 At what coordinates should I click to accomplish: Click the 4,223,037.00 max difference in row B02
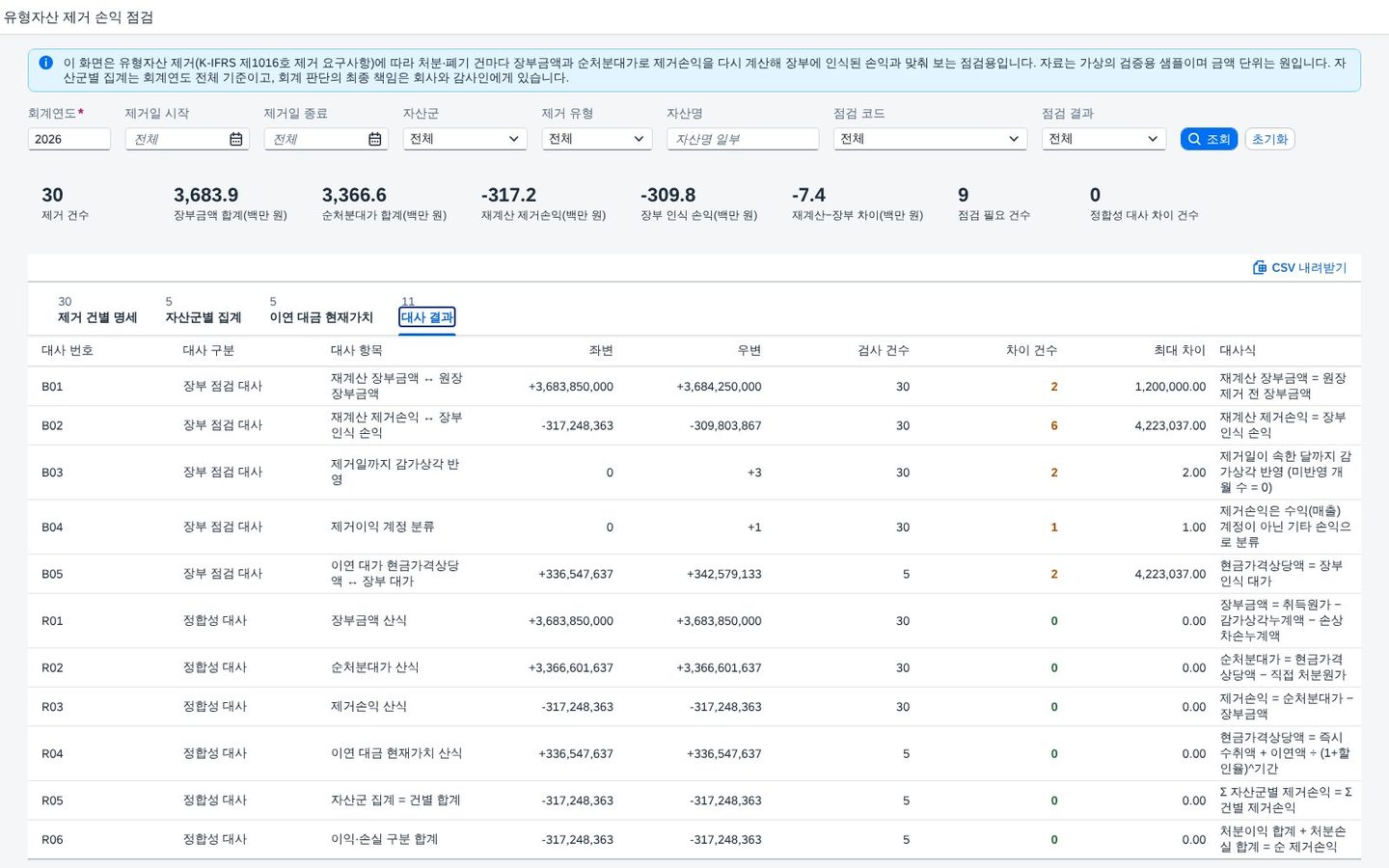click(x=1170, y=425)
